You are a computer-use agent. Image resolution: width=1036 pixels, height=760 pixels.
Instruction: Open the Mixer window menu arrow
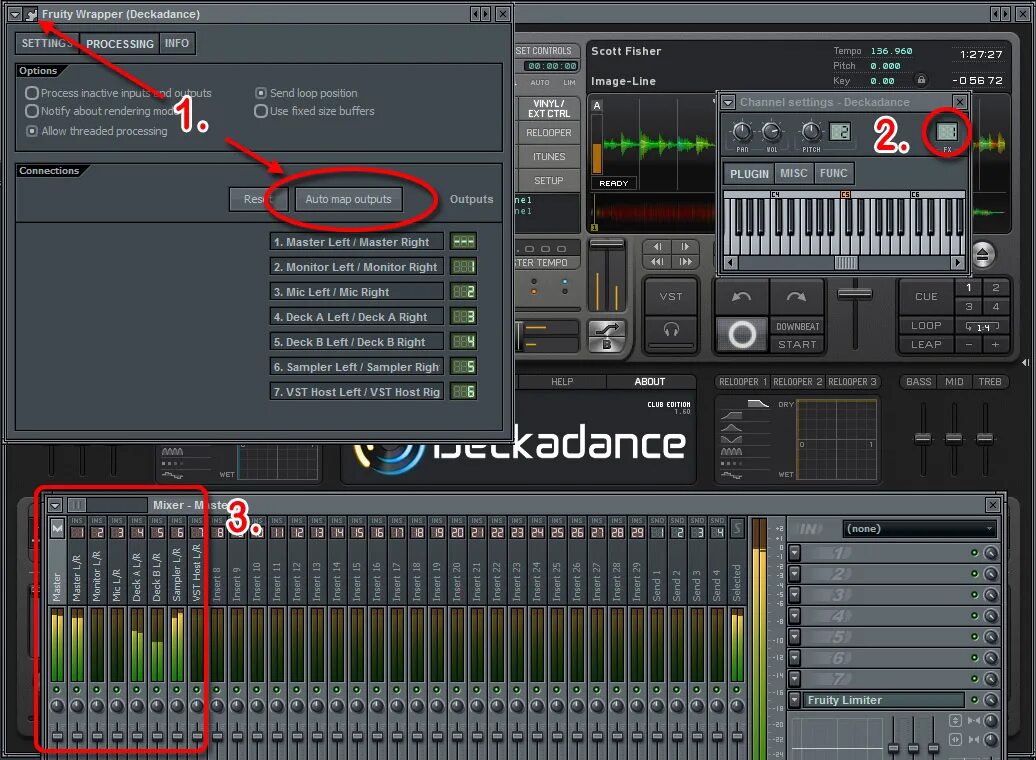[x=55, y=506]
